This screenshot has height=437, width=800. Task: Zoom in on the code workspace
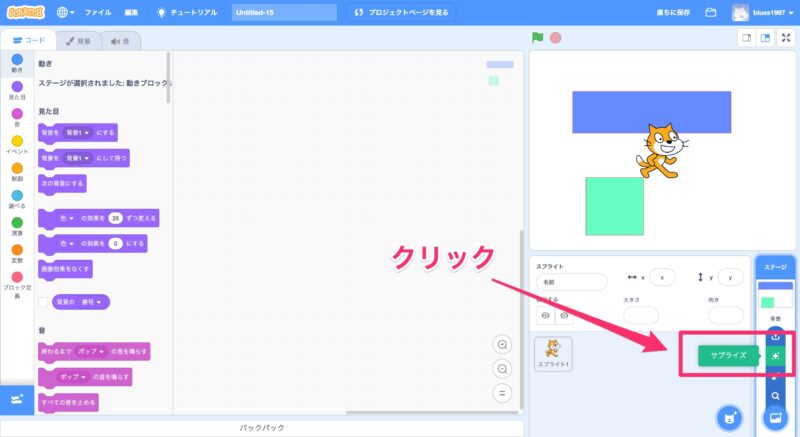click(x=502, y=344)
